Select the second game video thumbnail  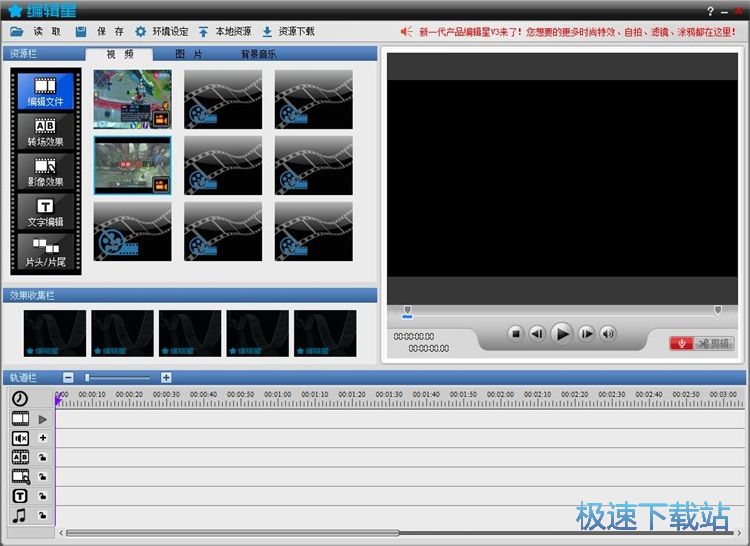click(132, 165)
